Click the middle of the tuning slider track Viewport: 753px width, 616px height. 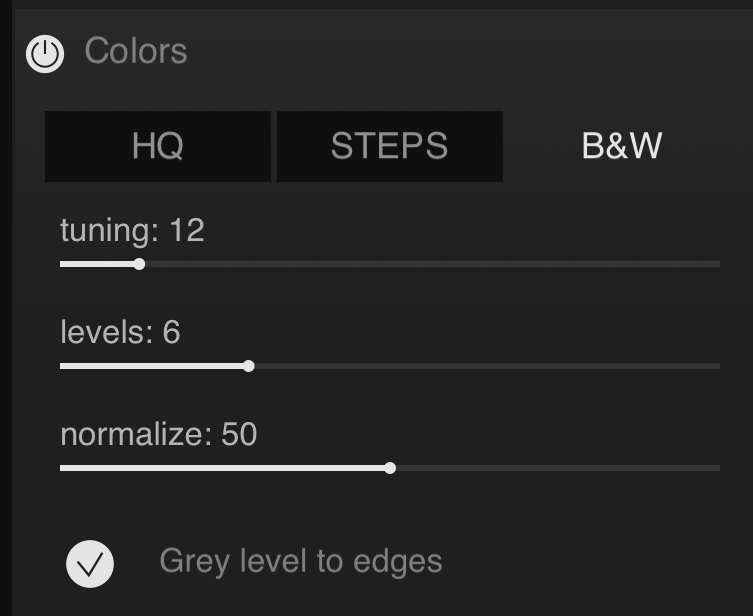pyautogui.click(x=390, y=264)
